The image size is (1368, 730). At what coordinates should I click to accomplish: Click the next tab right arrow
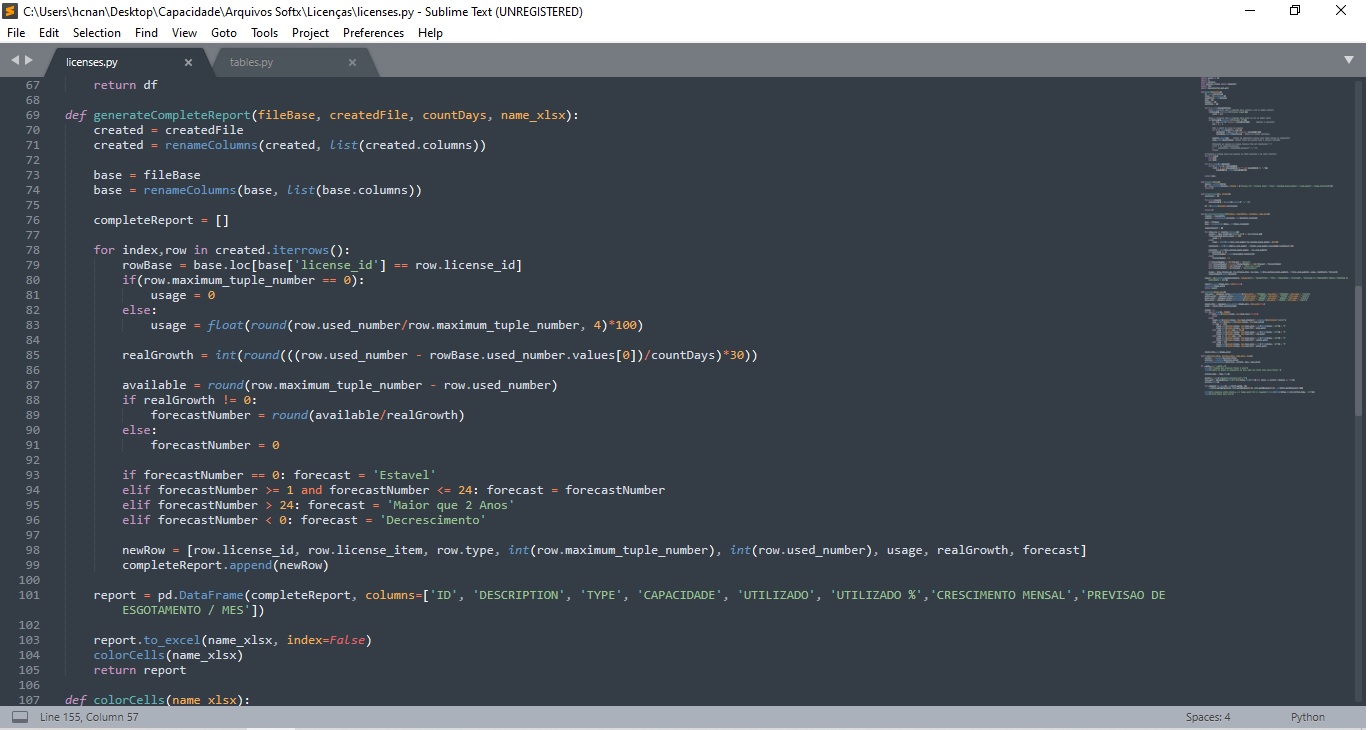click(29, 61)
